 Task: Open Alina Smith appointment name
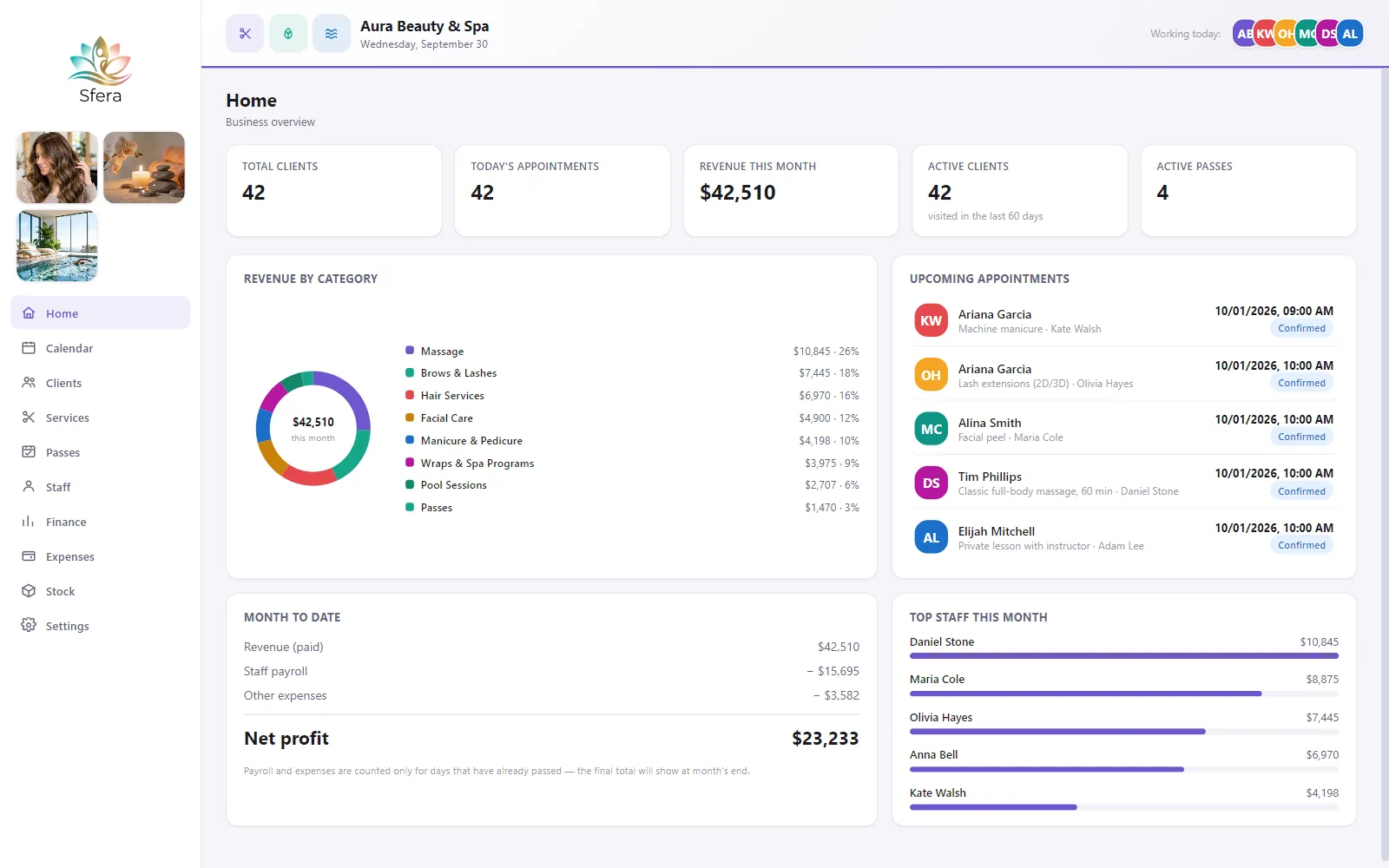tap(990, 423)
